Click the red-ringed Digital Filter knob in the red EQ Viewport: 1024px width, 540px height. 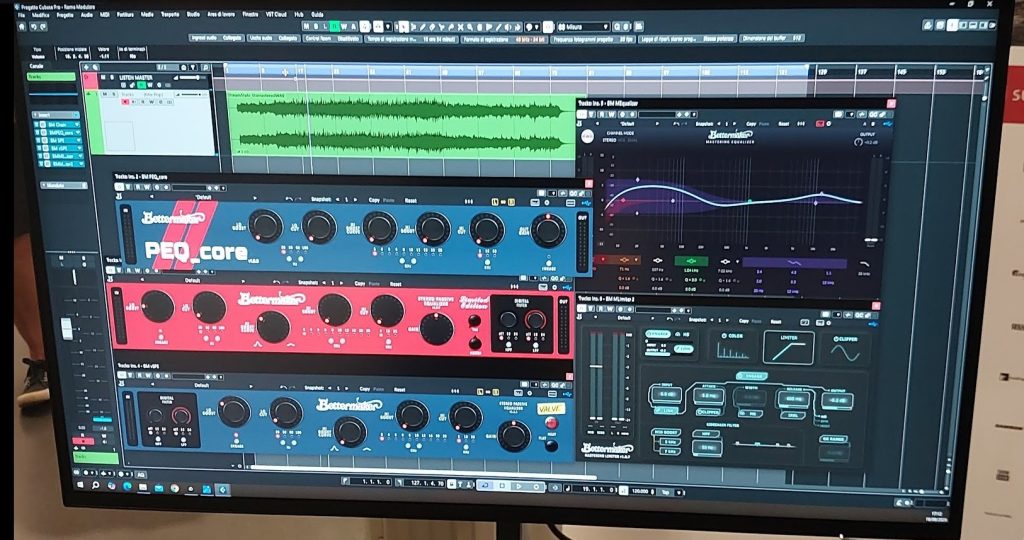(x=535, y=320)
